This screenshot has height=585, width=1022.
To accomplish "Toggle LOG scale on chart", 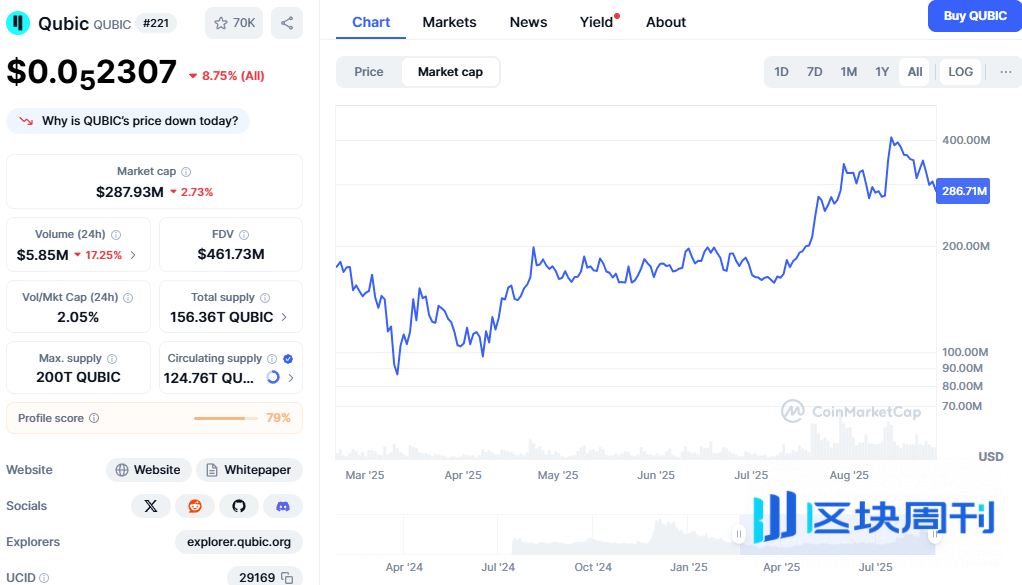I will click(x=961, y=72).
